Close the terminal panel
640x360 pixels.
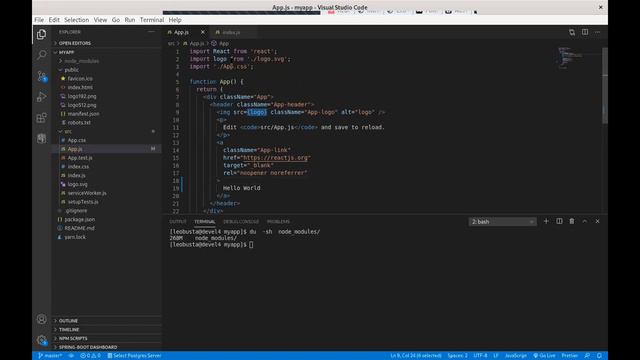(x=598, y=221)
